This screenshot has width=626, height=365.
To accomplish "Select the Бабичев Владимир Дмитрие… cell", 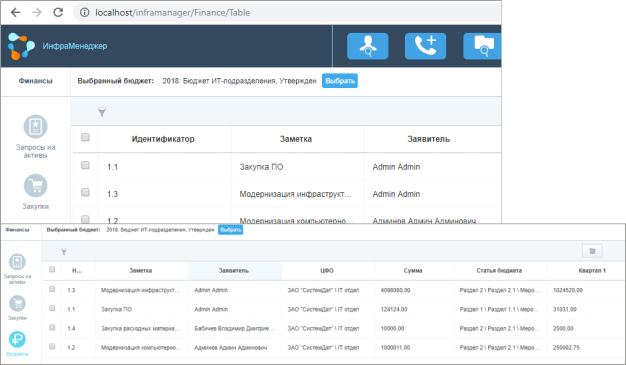I will (234, 329).
